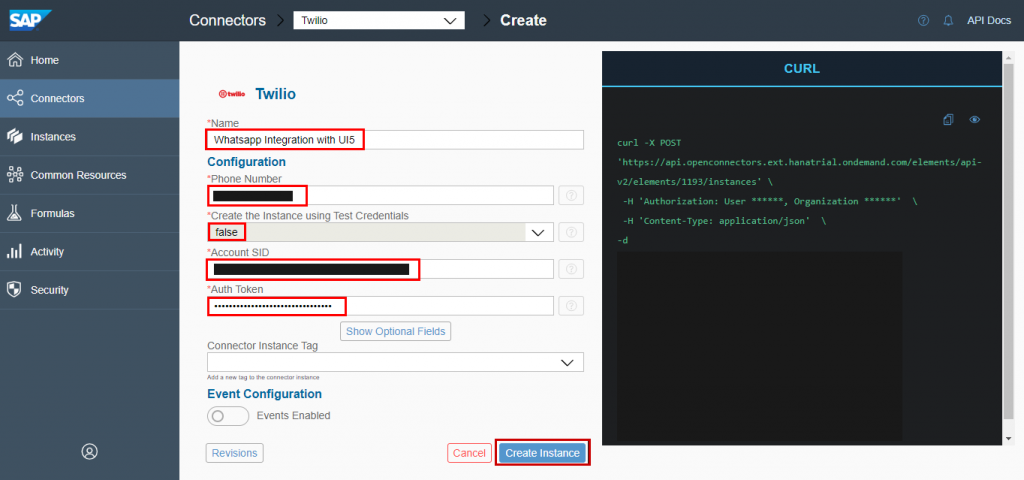Click Show Optional Fields button
The width and height of the screenshot is (1024, 480).
[396, 331]
